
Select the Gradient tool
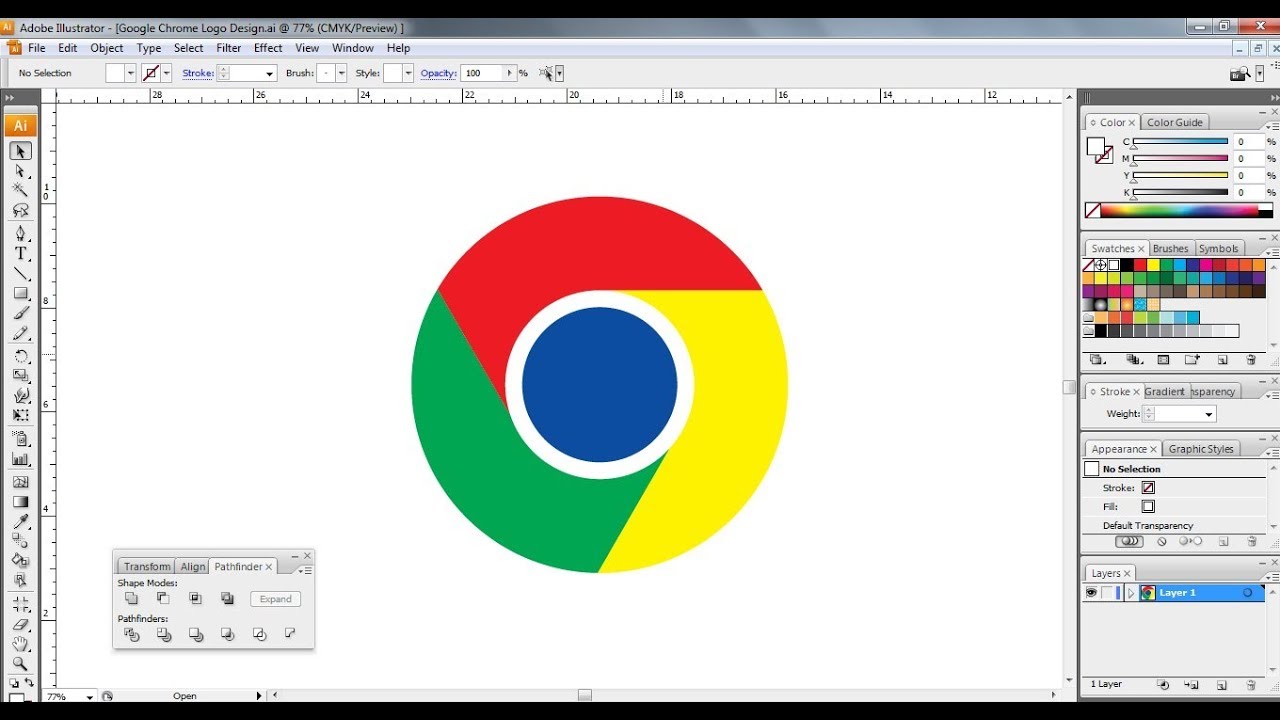pos(20,501)
